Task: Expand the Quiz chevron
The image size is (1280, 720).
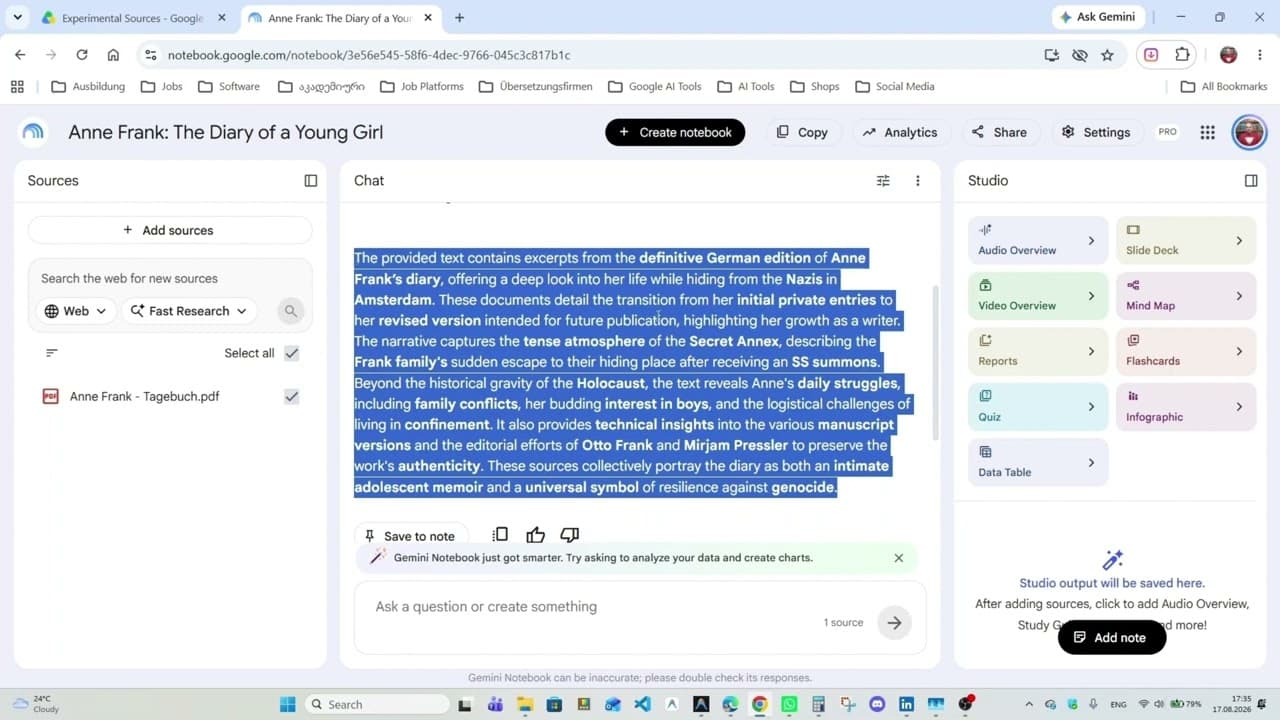Action: [1091, 407]
